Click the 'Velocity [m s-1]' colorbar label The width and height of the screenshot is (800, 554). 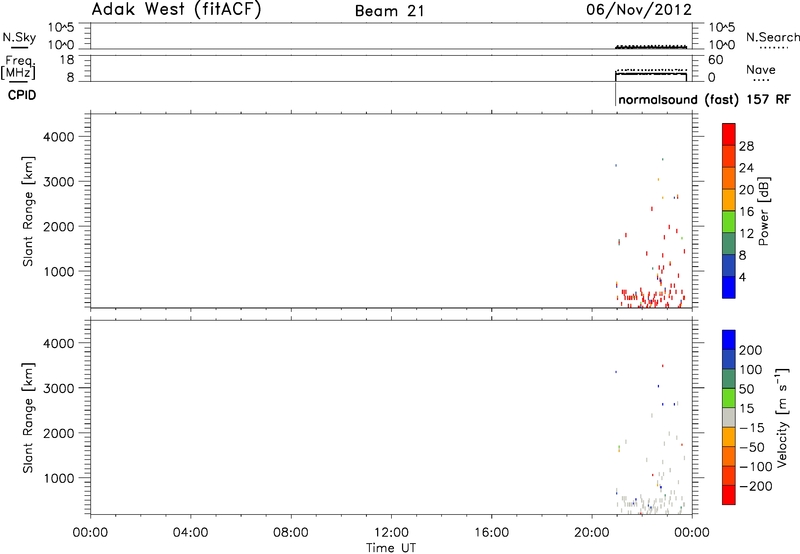(x=783, y=417)
